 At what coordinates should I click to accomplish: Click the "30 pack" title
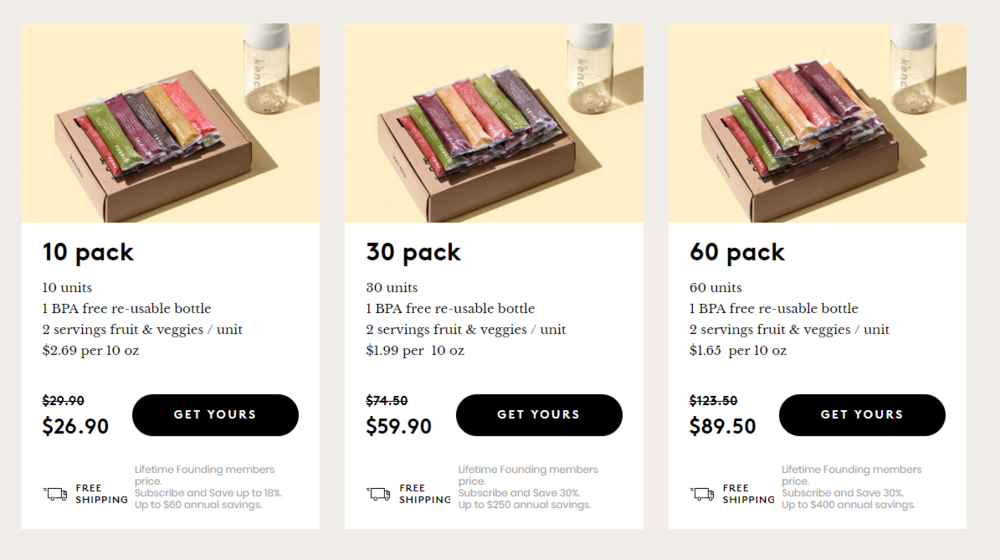(413, 252)
